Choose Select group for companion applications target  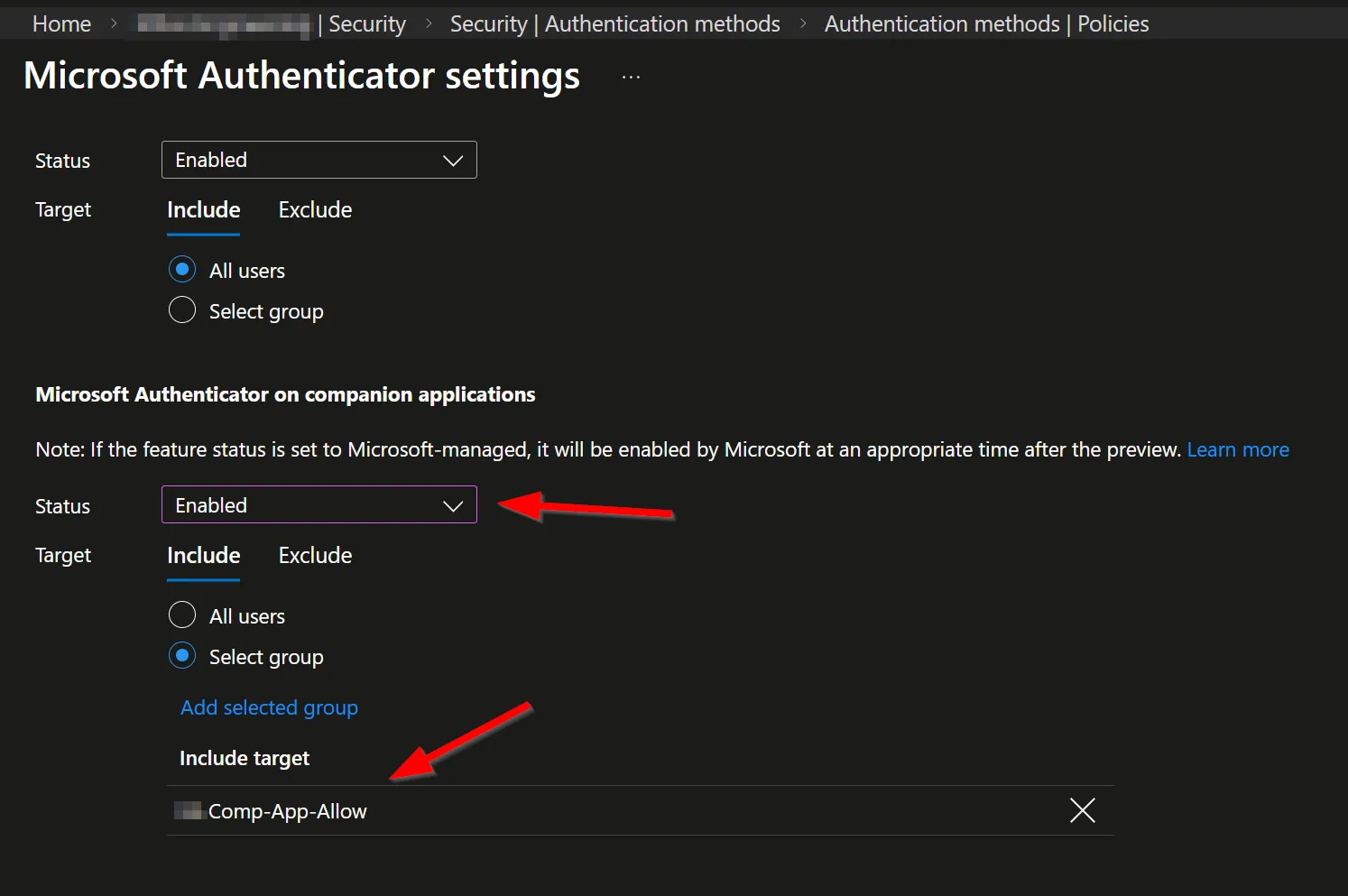182,656
